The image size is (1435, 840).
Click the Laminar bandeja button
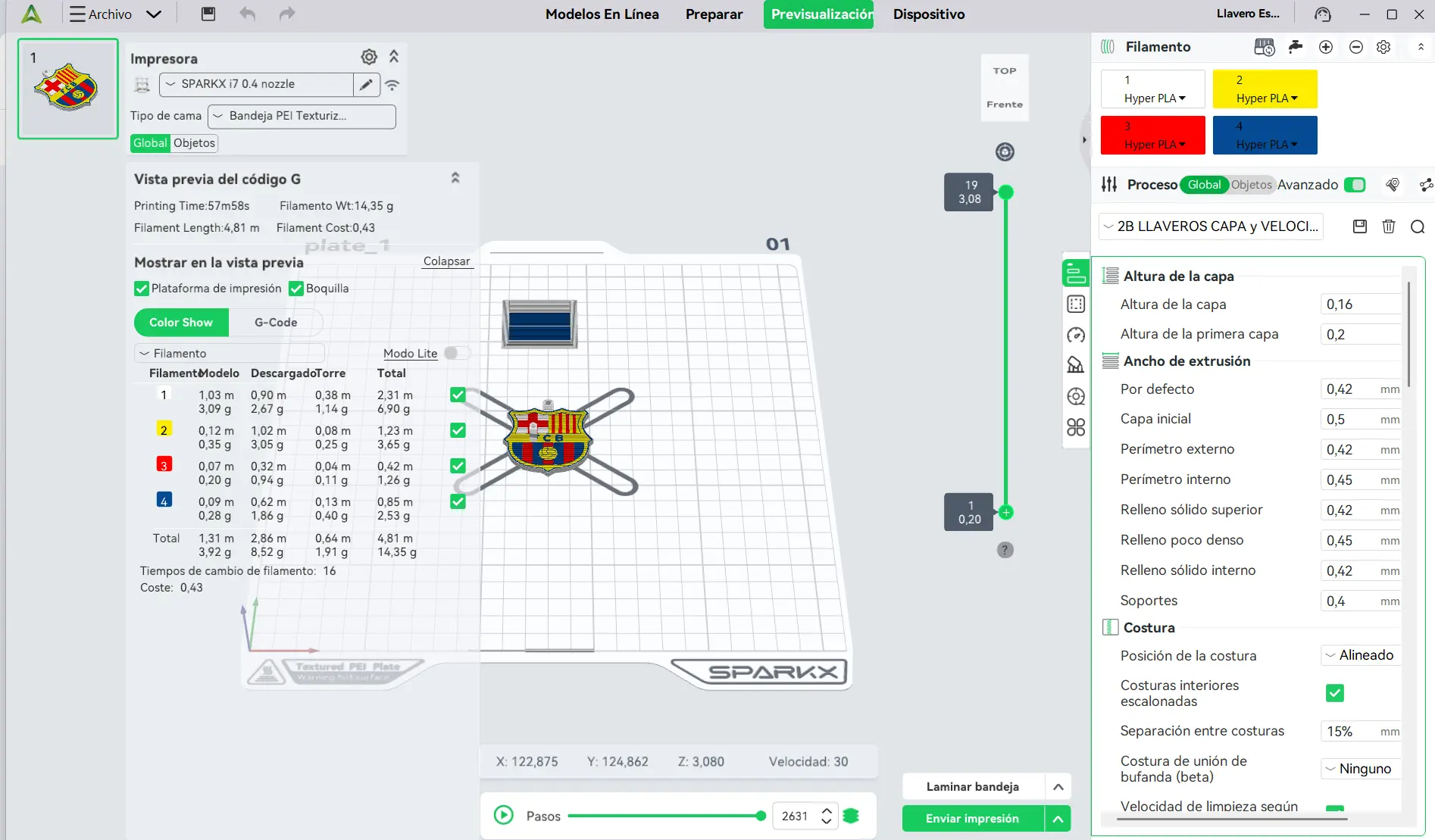pos(973,787)
